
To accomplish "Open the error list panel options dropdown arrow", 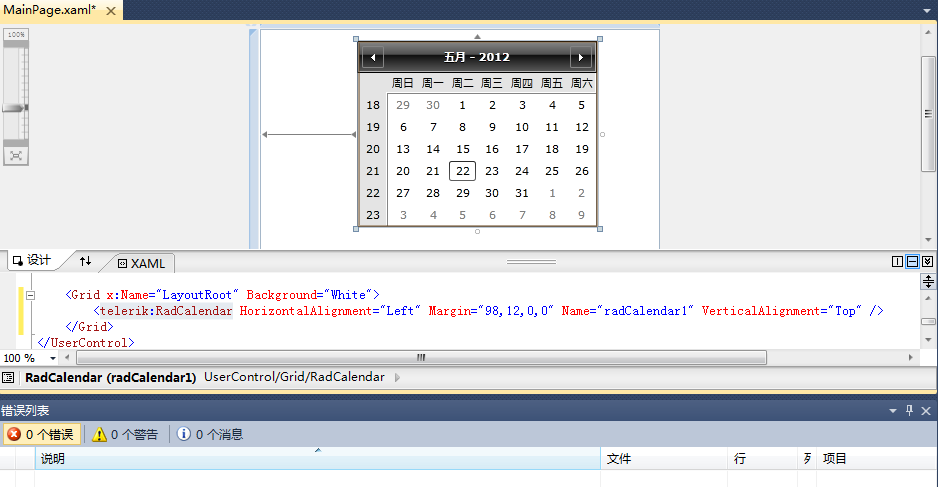I will (x=893, y=411).
